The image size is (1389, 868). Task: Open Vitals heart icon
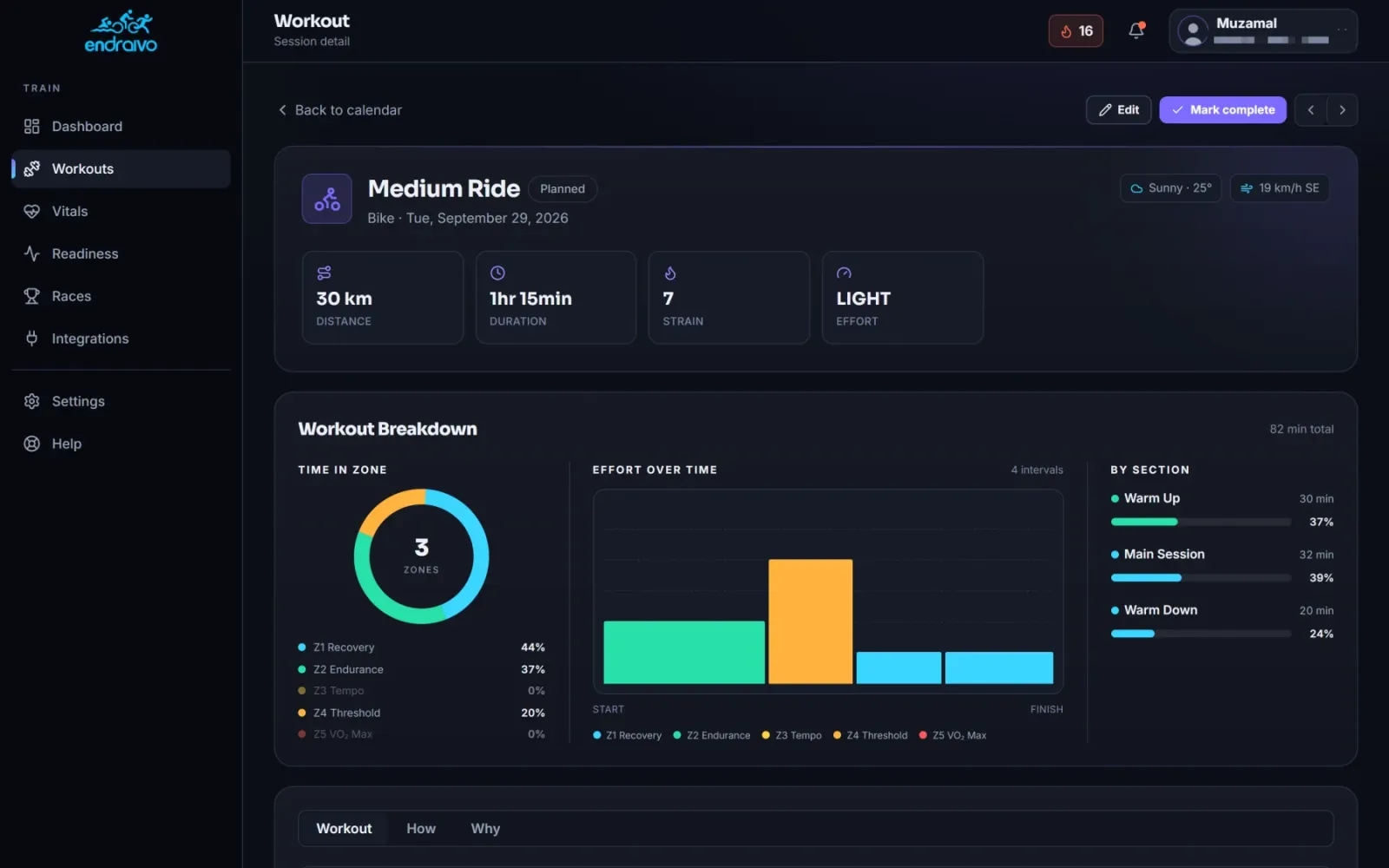click(x=32, y=212)
